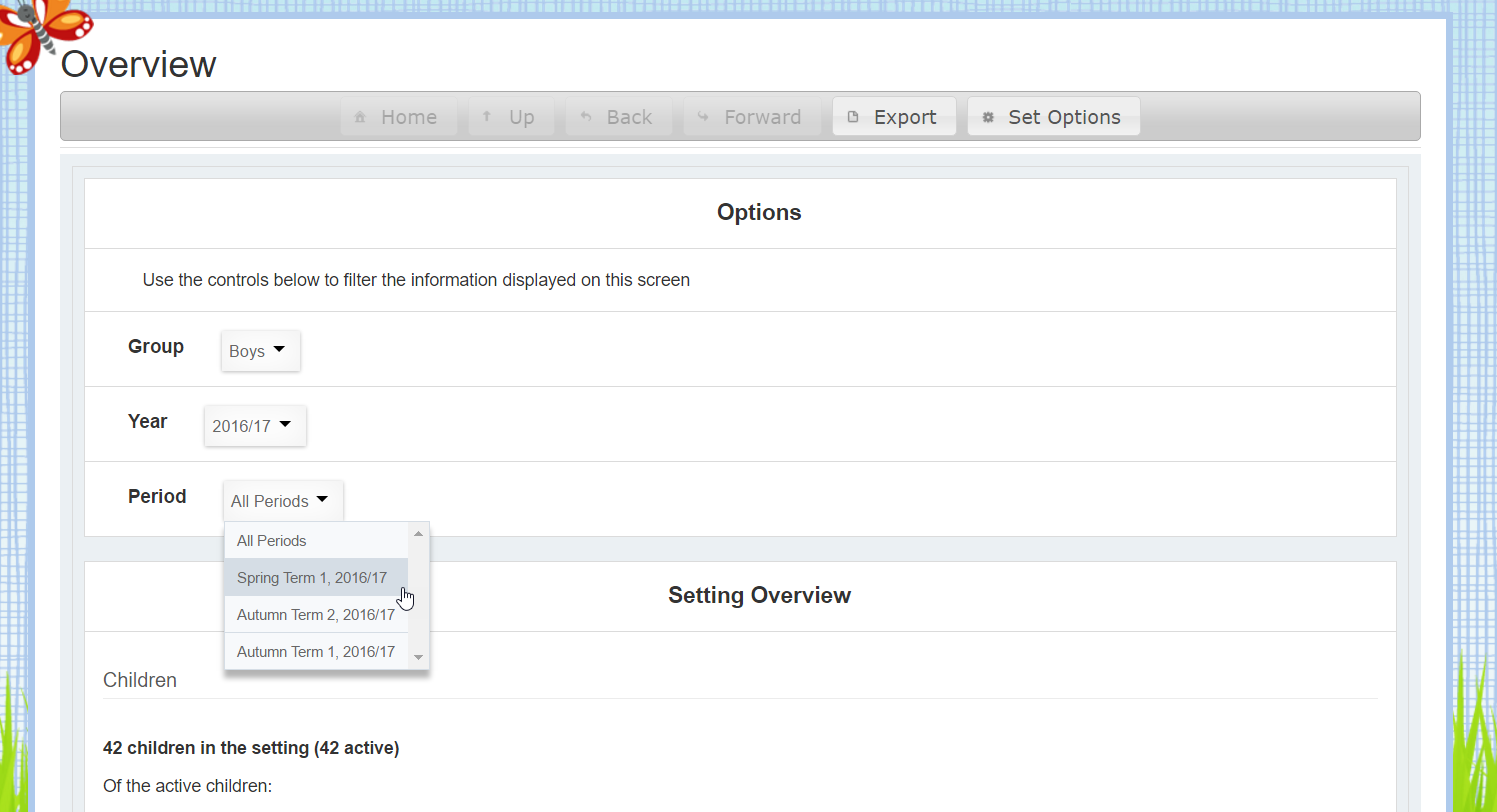
Task: Click the Year label
Action: (148, 421)
